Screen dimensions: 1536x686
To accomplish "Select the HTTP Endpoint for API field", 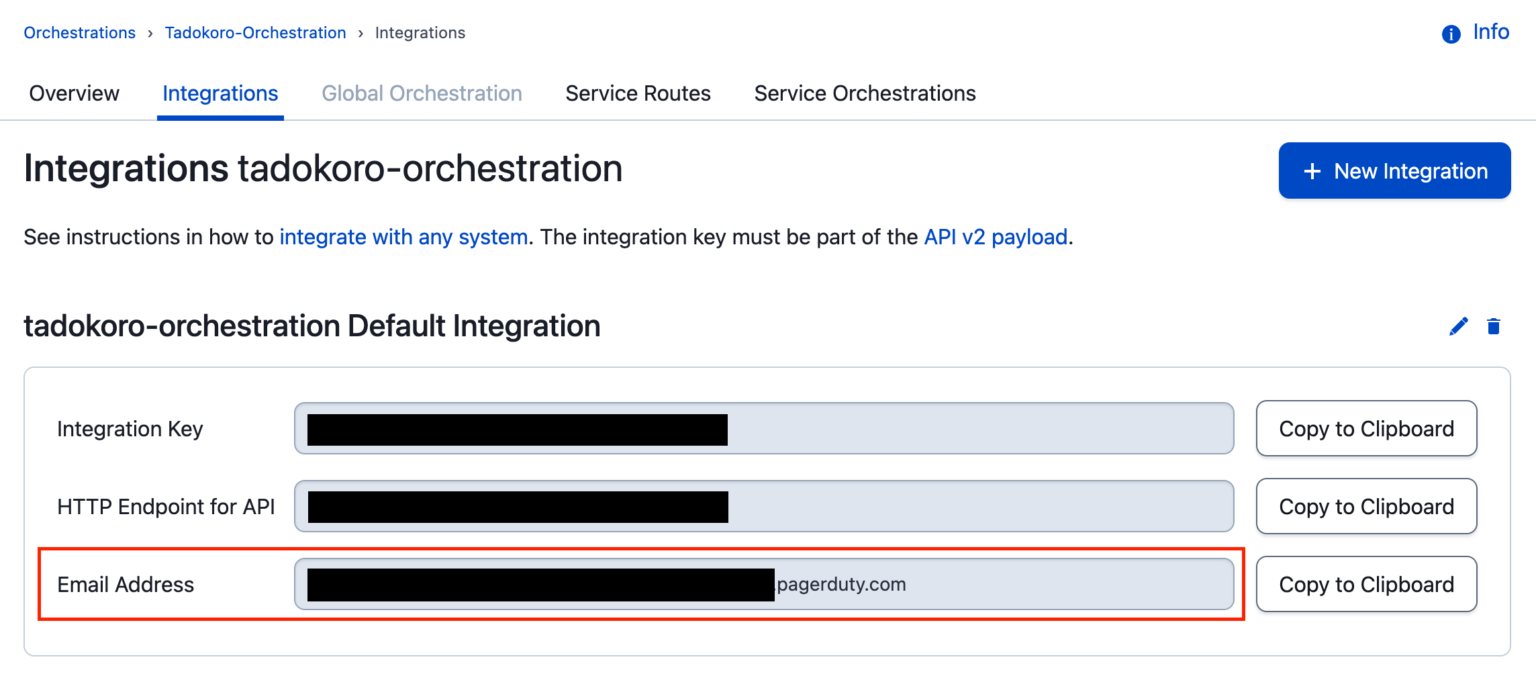I will [763, 506].
